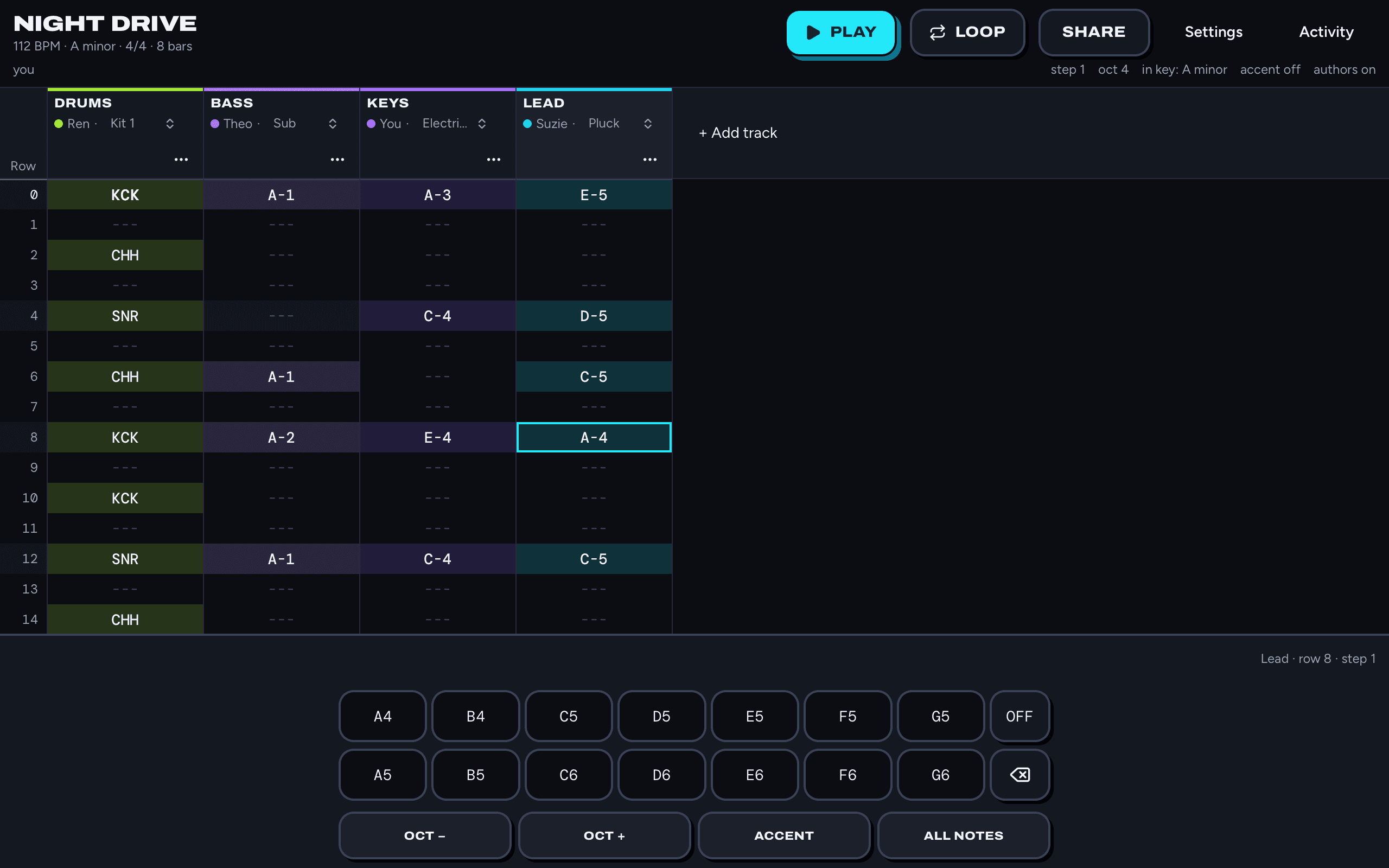Select KCK cell in row 10

click(125, 499)
